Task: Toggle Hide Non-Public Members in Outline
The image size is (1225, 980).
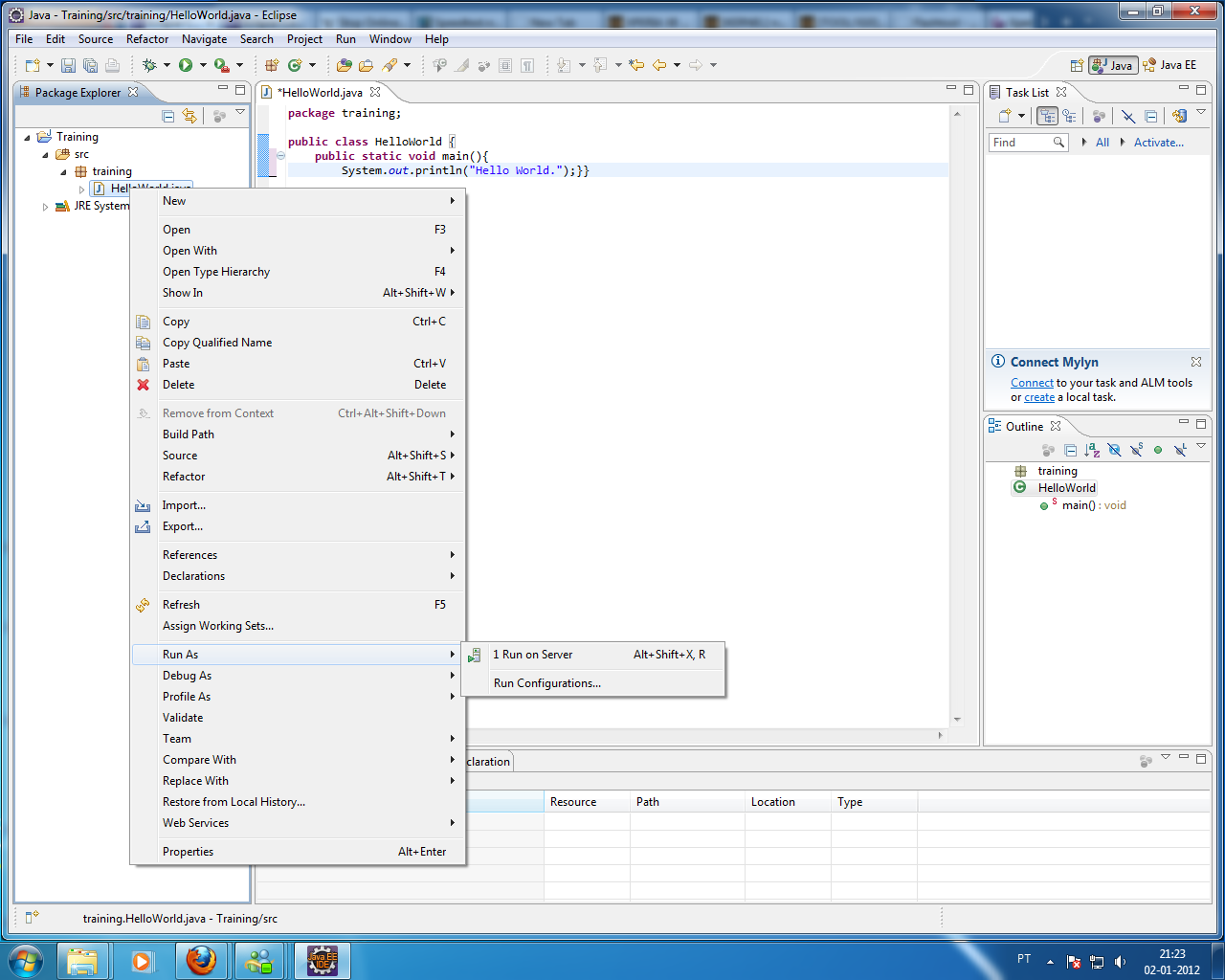Action: (1158, 450)
